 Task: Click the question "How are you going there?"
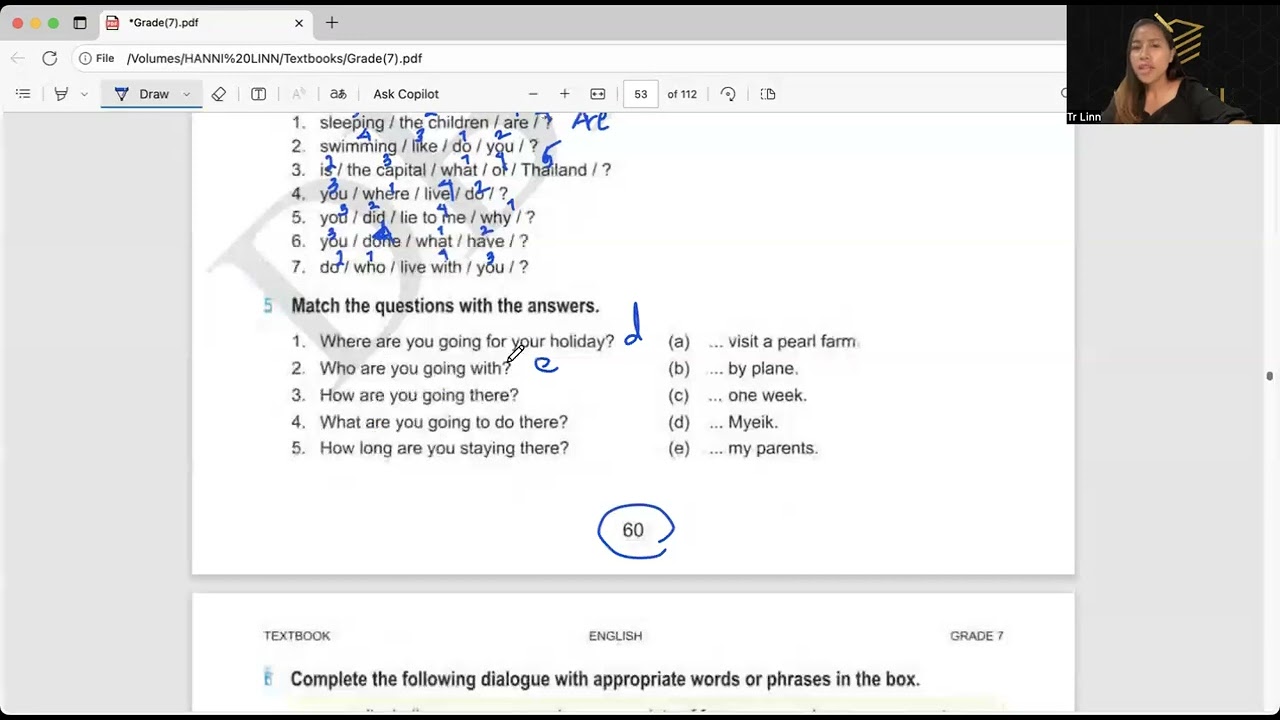coord(419,396)
